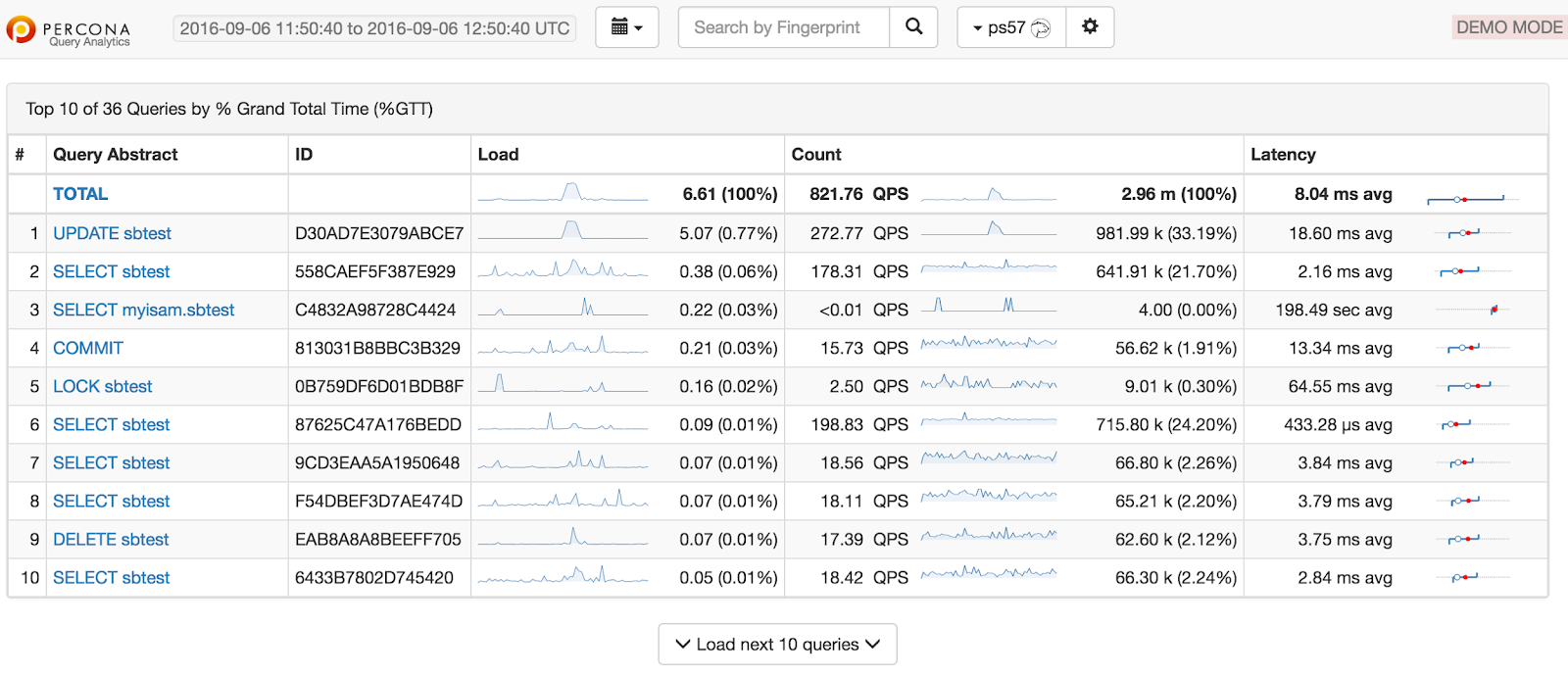Click the 8.04 ms avg latency value
Image resolution: width=1568 pixels, height=675 pixels.
pos(1343,194)
